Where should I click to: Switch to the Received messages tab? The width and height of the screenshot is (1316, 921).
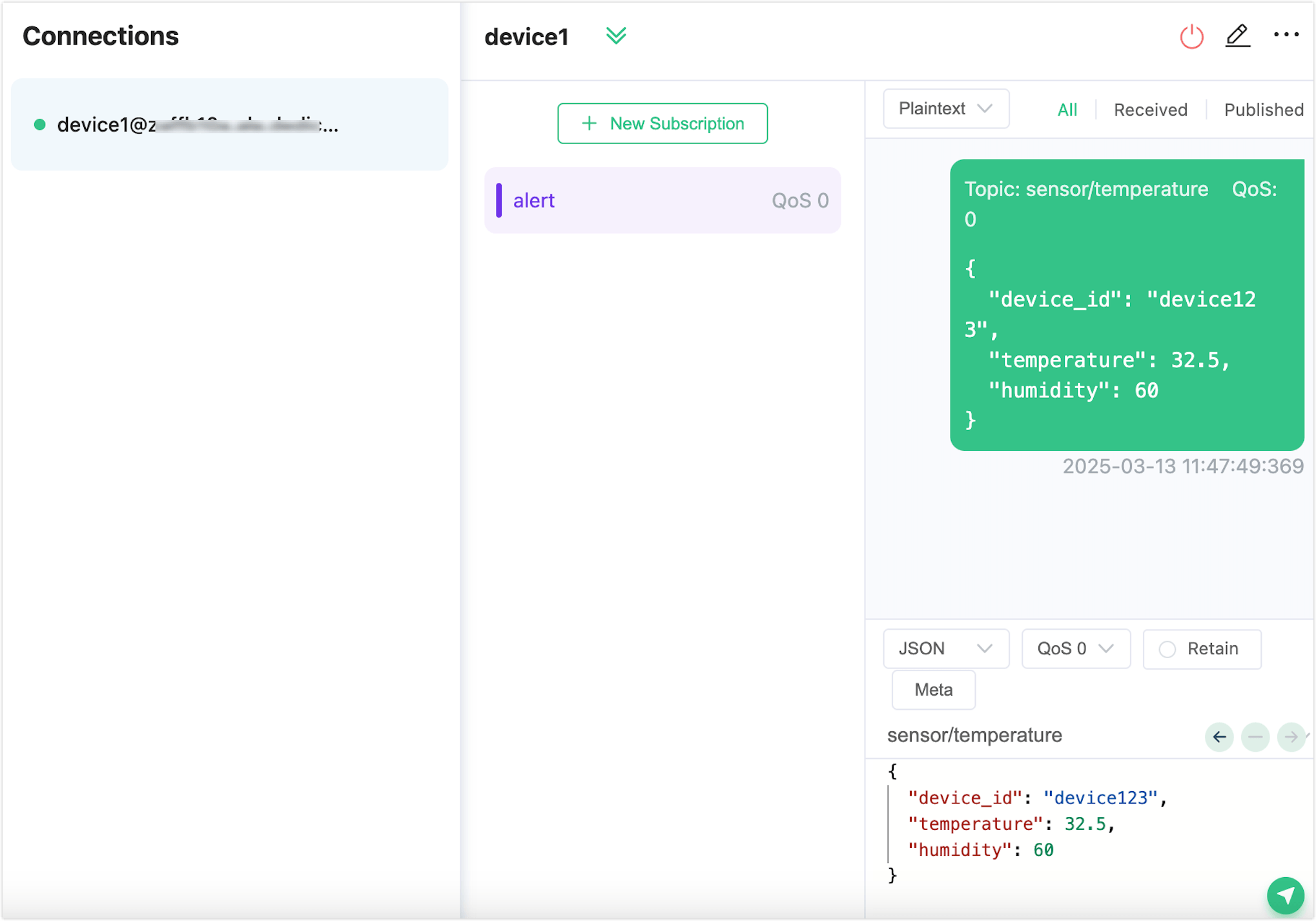(1150, 110)
